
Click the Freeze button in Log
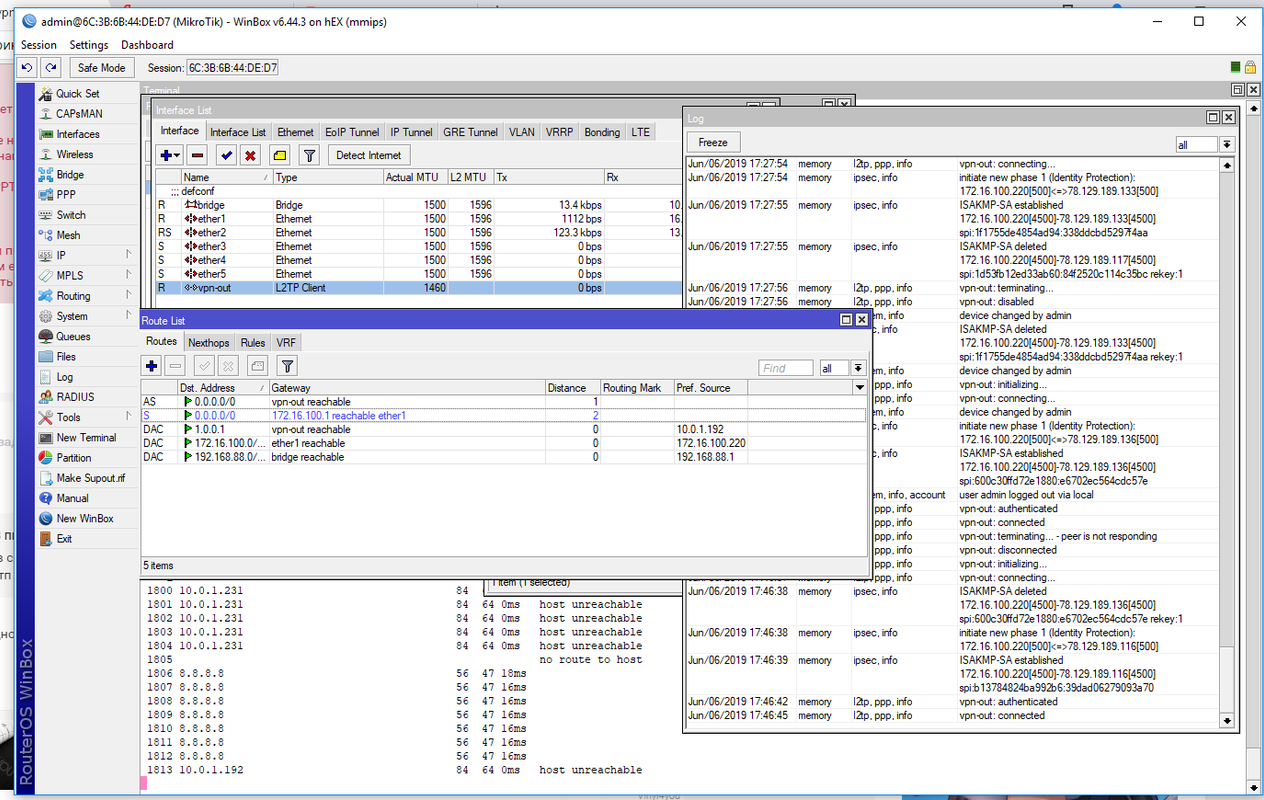click(x=712, y=142)
